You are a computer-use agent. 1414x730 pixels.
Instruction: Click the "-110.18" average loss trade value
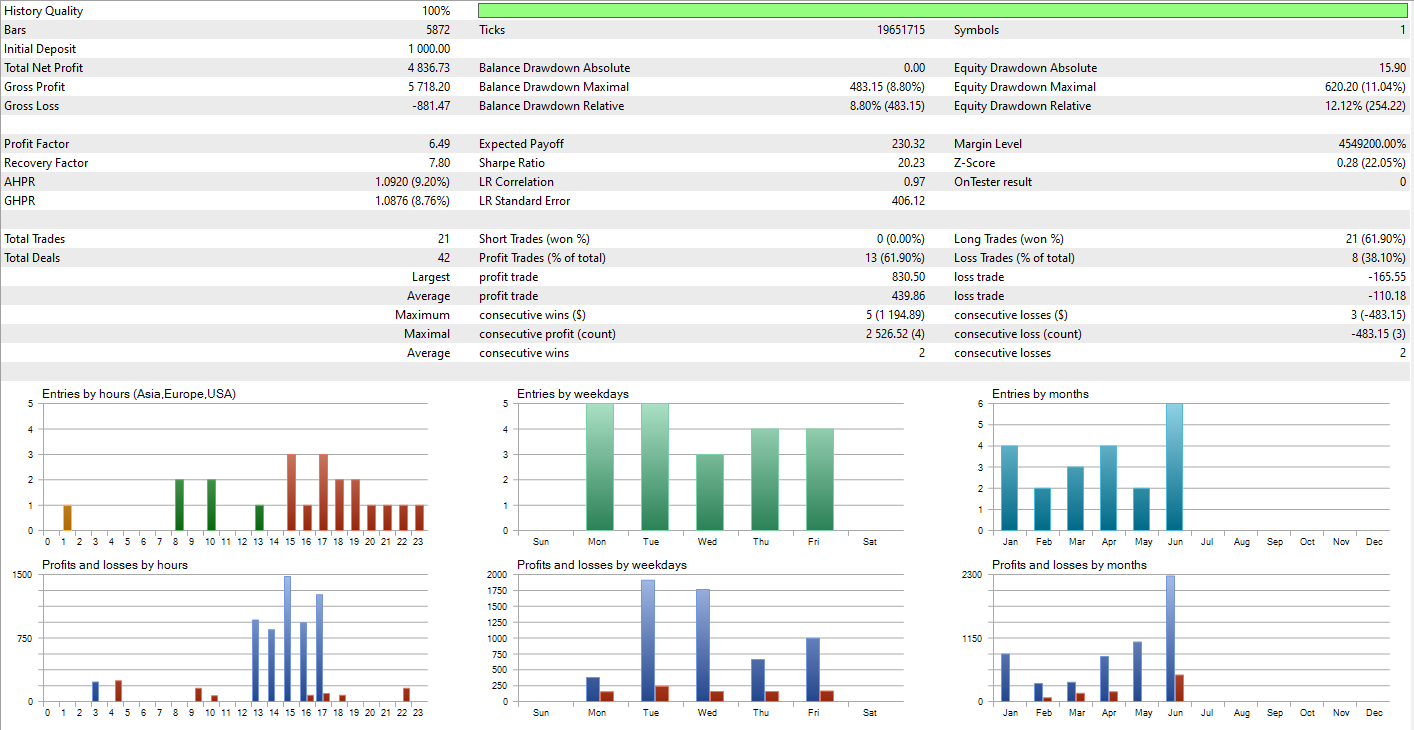(x=1387, y=296)
